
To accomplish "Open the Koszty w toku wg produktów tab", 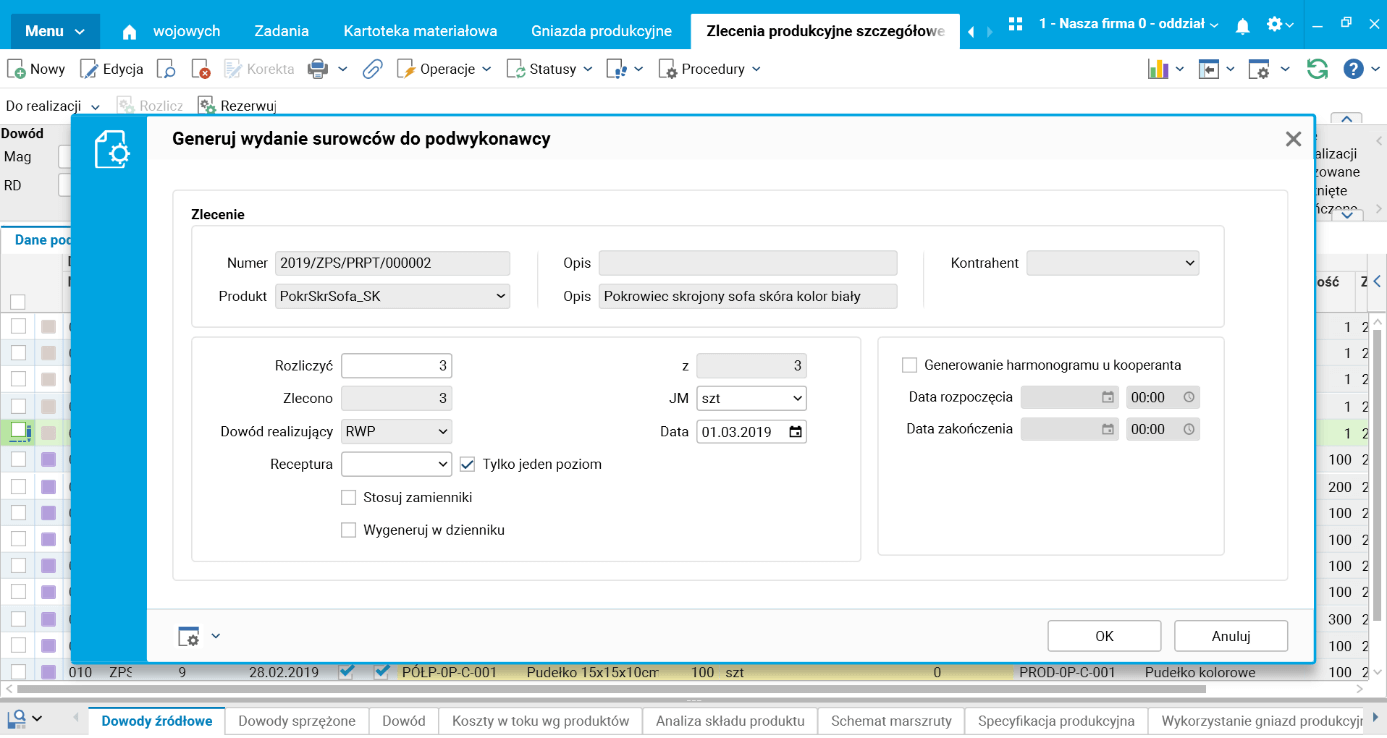I will [541, 721].
